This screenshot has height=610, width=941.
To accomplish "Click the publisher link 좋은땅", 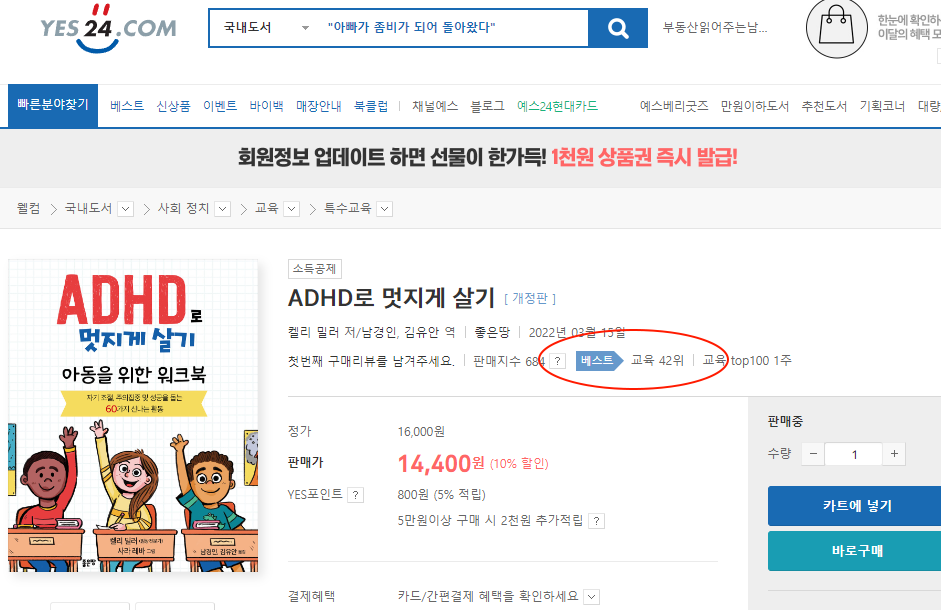I will tap(492, 332).
